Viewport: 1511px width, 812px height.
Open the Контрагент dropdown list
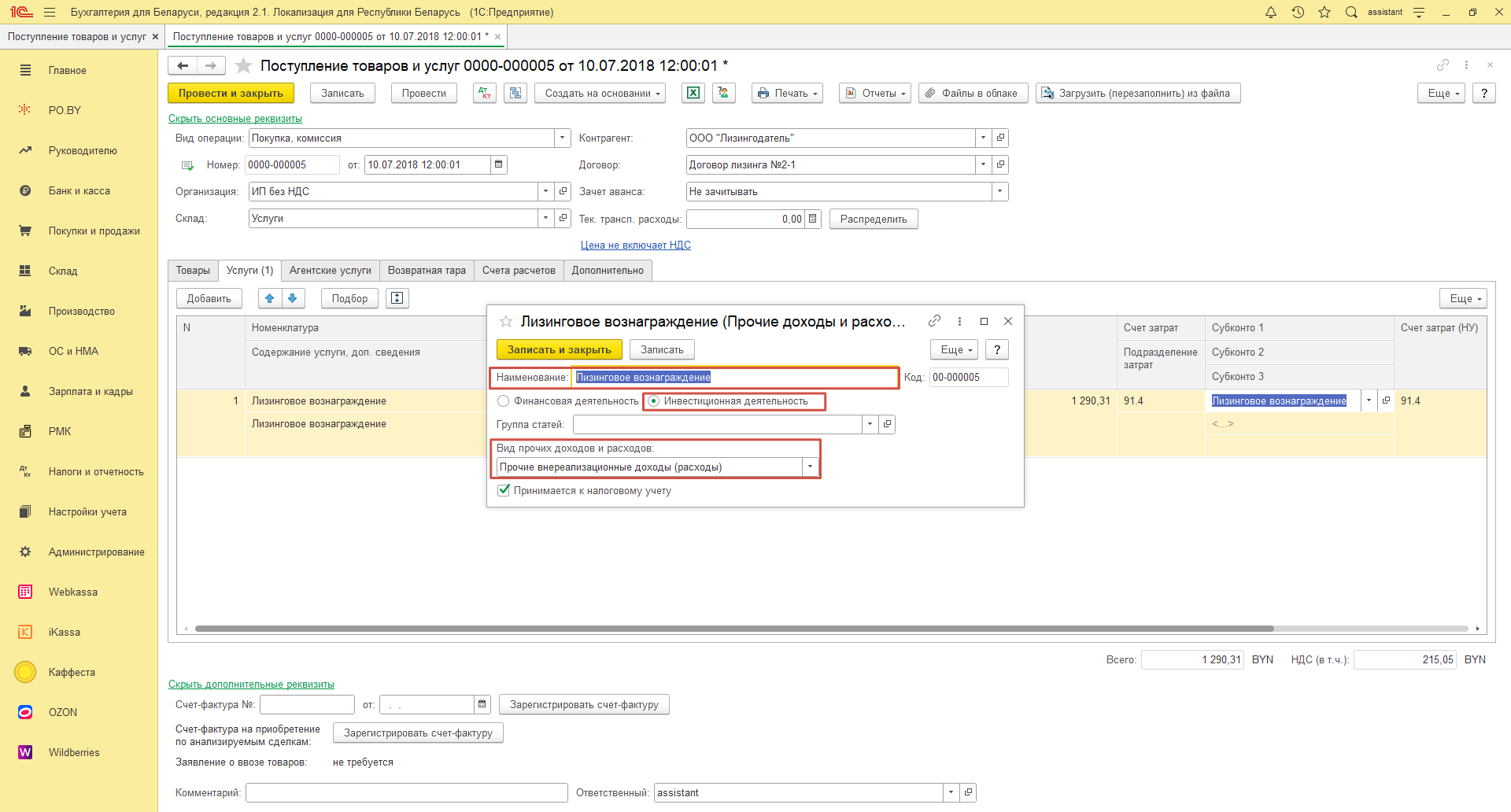coord(983,138)
